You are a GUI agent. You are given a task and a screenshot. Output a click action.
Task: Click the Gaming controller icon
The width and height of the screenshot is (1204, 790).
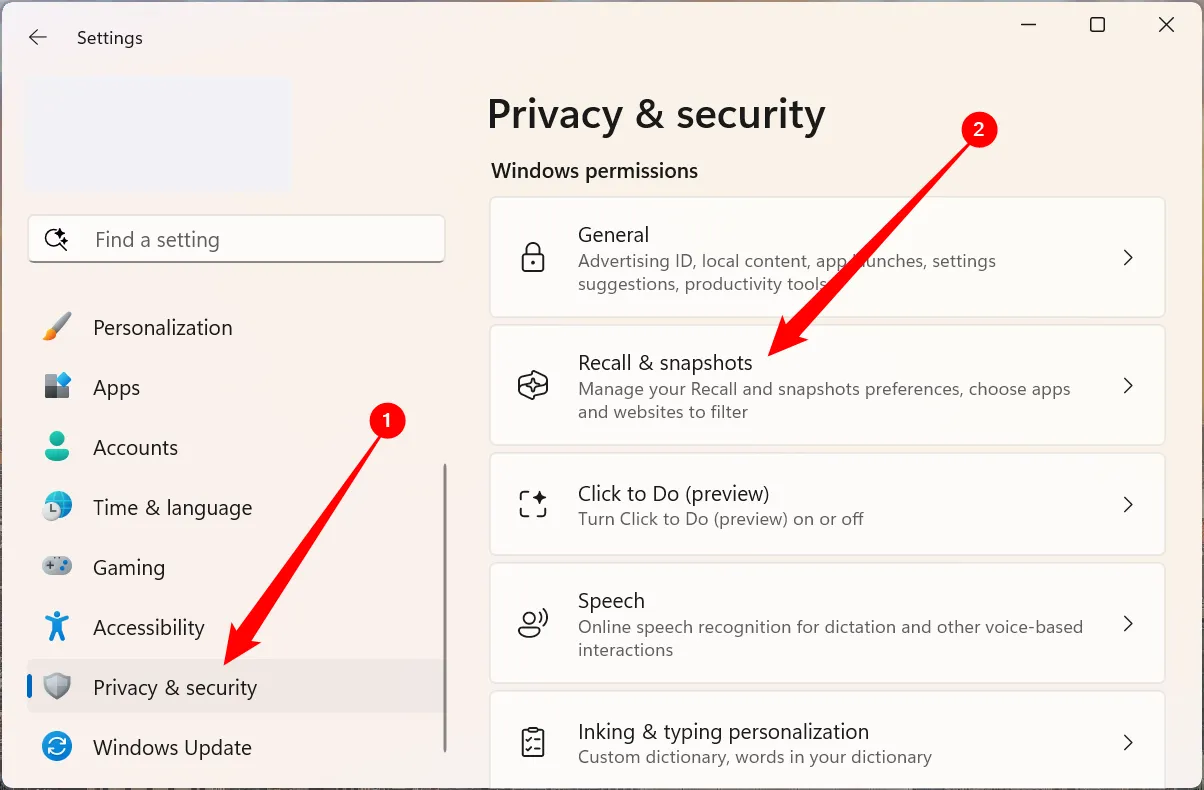tap(57, 567)
